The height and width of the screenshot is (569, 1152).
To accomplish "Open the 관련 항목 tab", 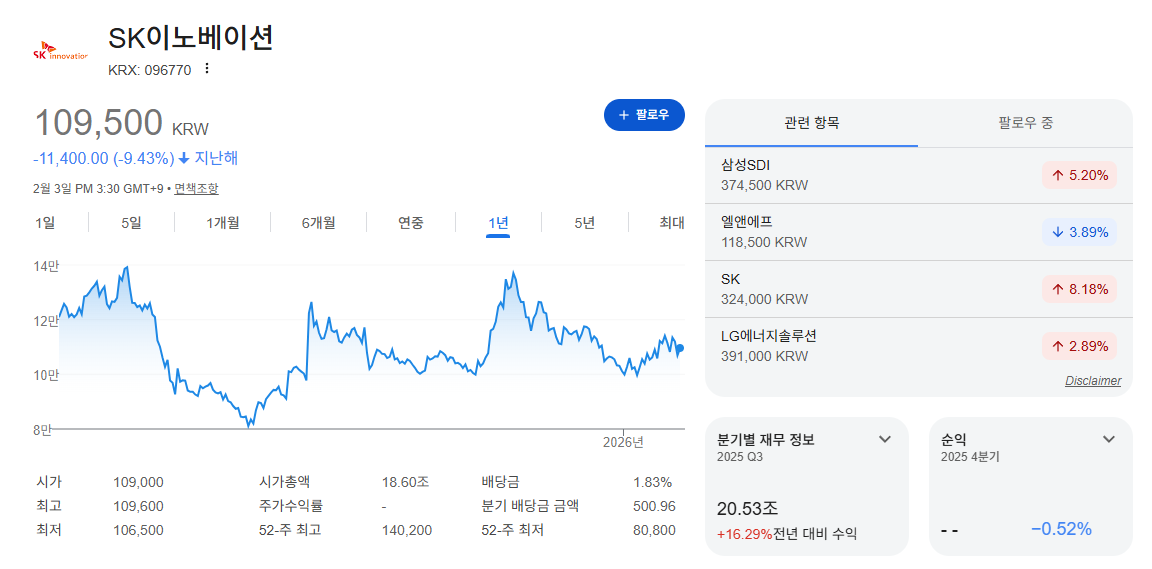I will pyautogui.click(x=812, y=123).
